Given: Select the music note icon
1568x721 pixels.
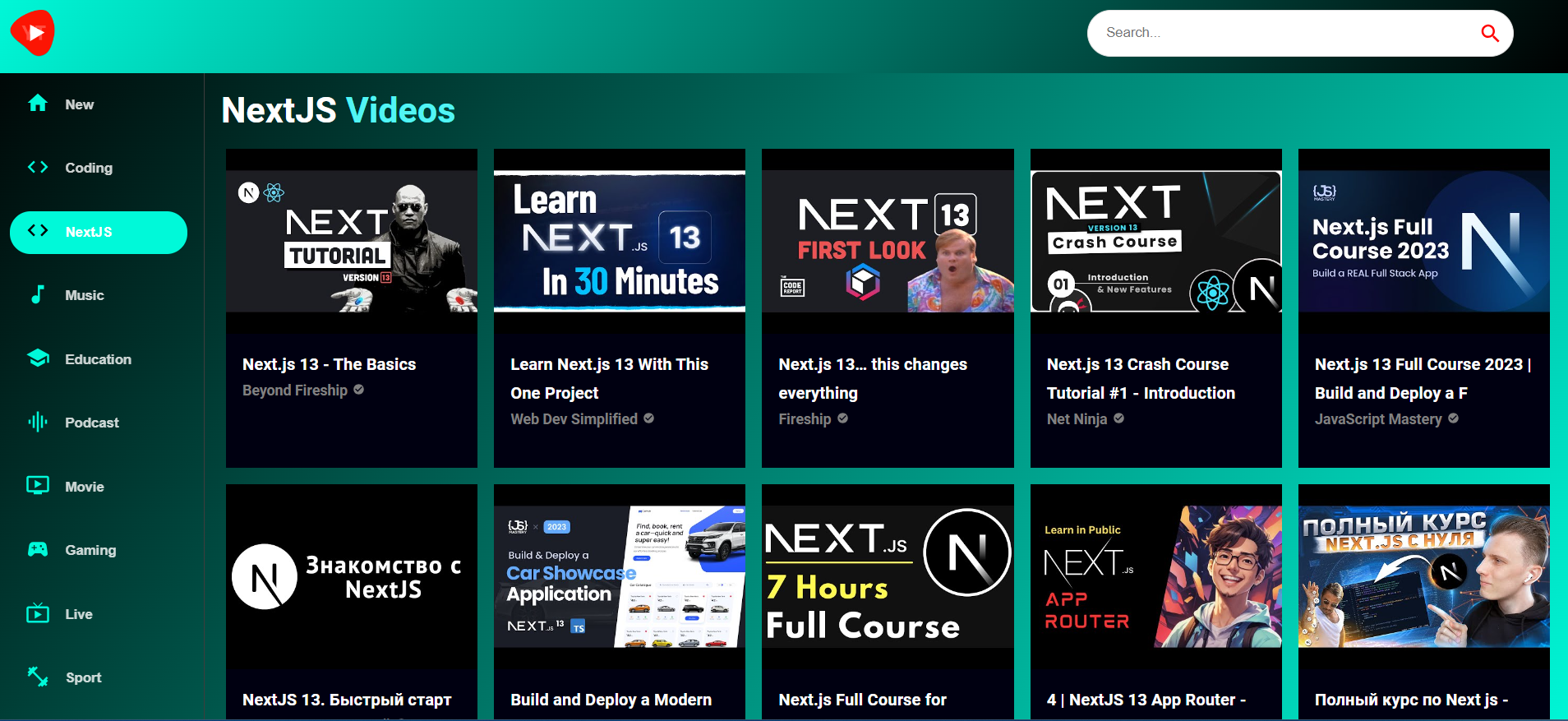Looking at the screenshot, I should click(38, 294).
